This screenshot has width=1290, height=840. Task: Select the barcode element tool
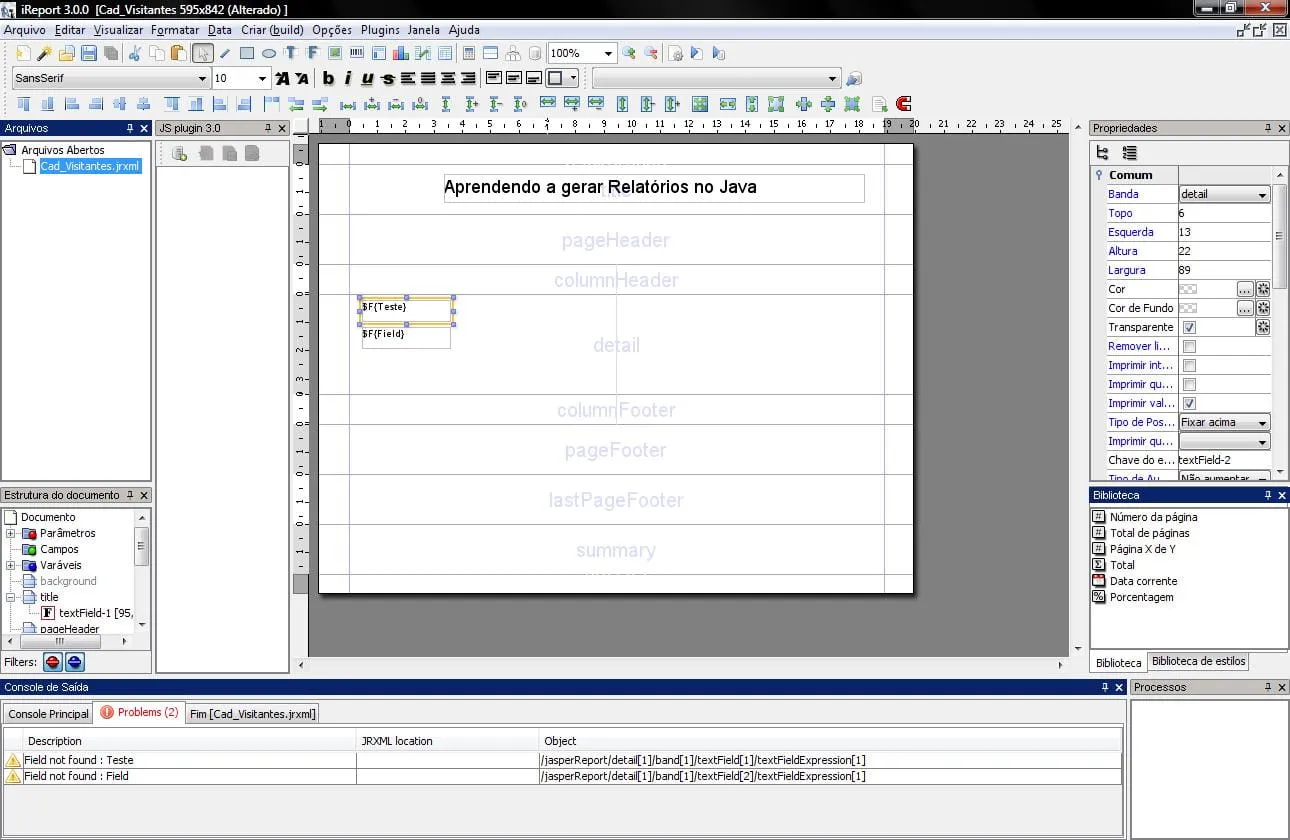[356, 53]
